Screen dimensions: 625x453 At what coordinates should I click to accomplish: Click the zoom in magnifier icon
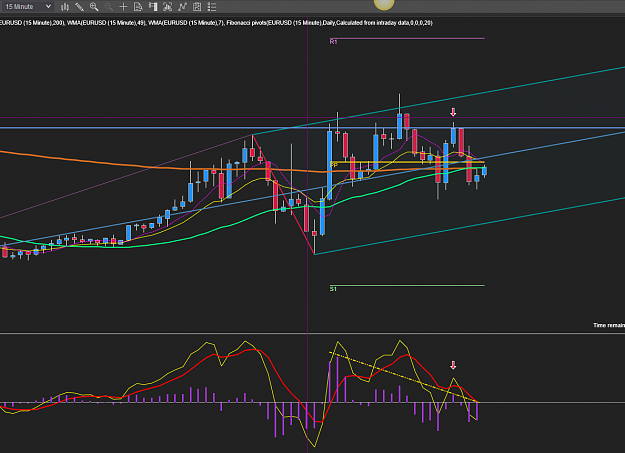[x=94, y=7]
